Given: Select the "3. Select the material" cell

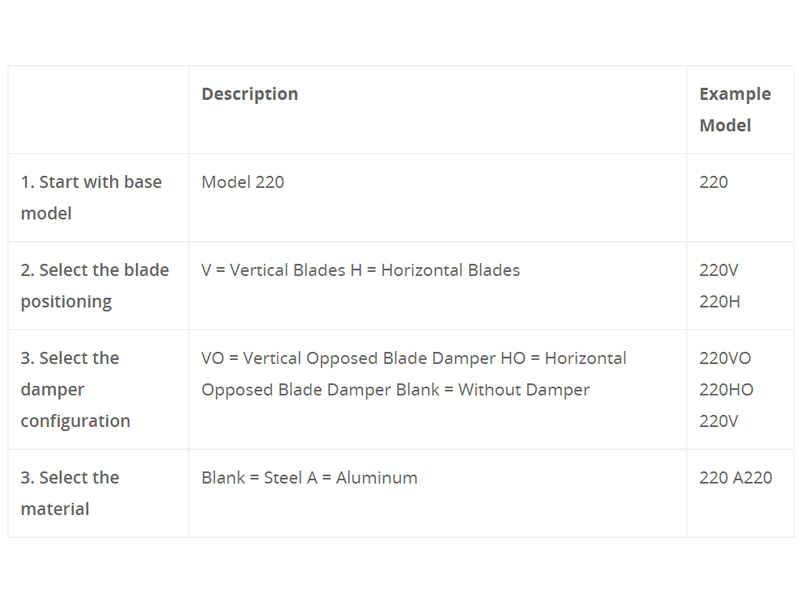Looking at the screenshot, I should click(70, 493).
